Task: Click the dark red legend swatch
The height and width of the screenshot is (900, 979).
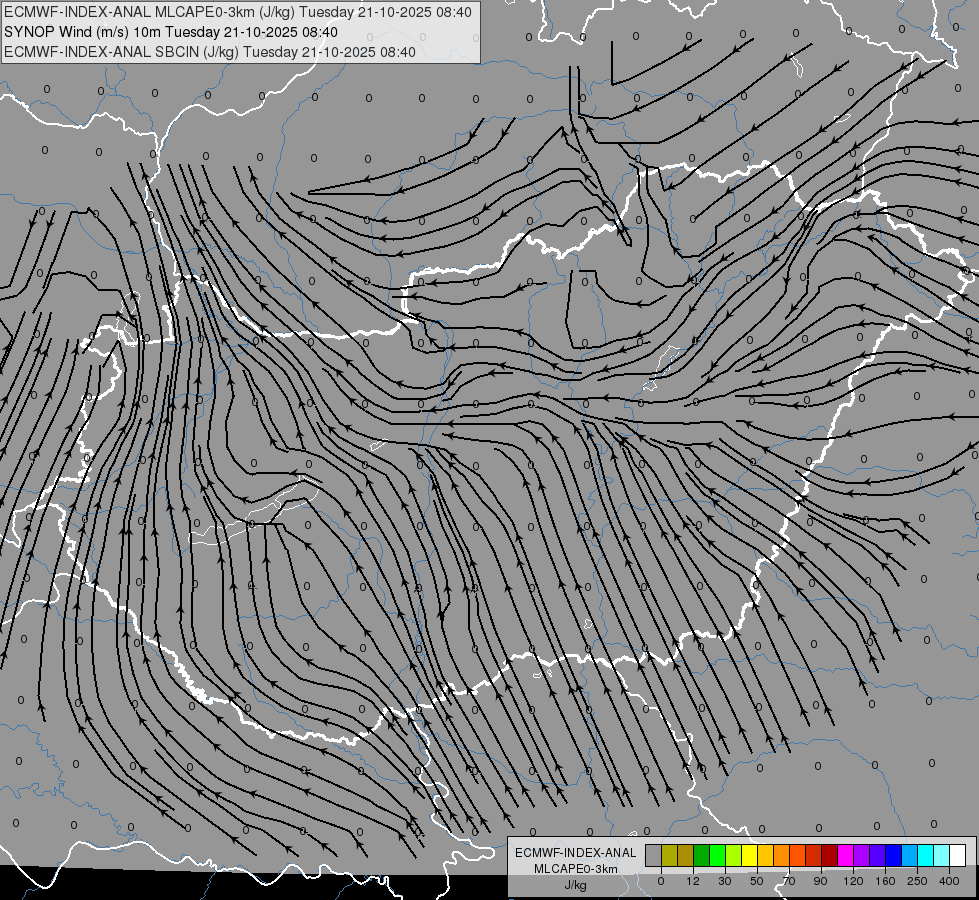Action: pyautogui.click(x=829, y=855)
